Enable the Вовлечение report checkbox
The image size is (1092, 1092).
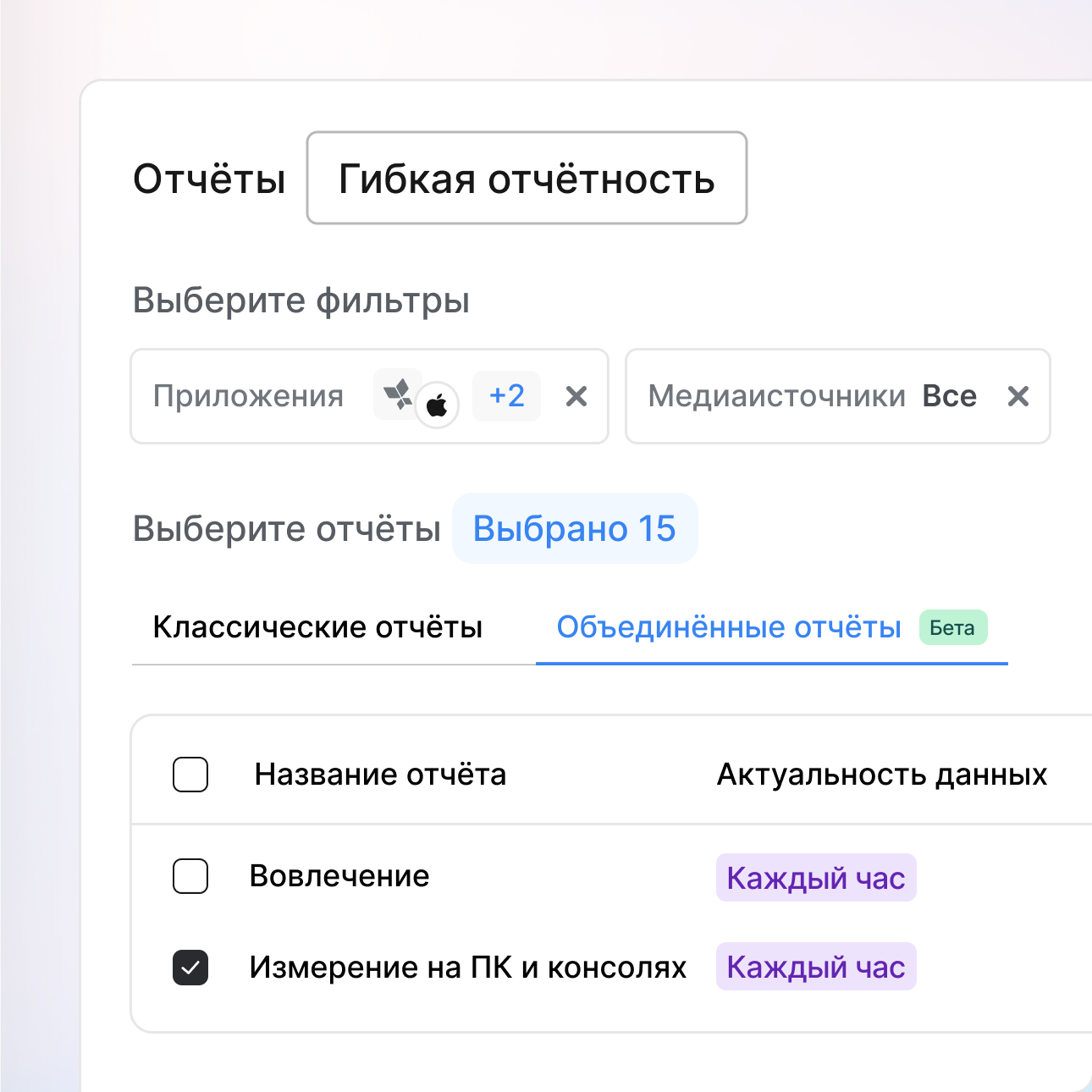point(190,876)
